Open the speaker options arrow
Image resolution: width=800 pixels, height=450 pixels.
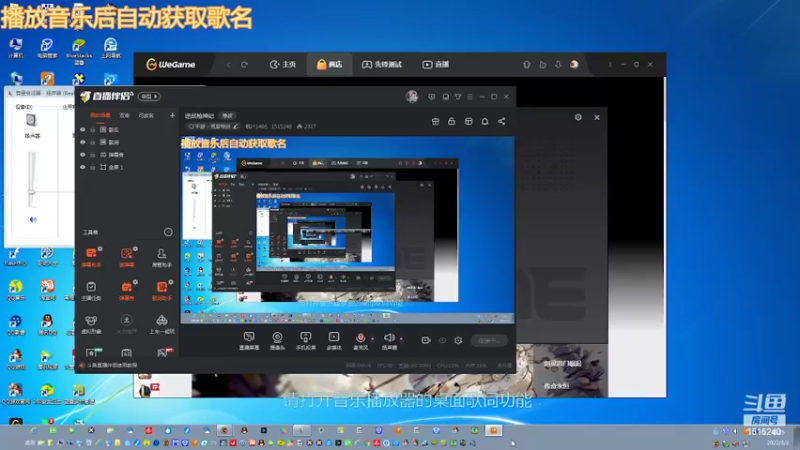pyautogui.click(x=402, y=339)
